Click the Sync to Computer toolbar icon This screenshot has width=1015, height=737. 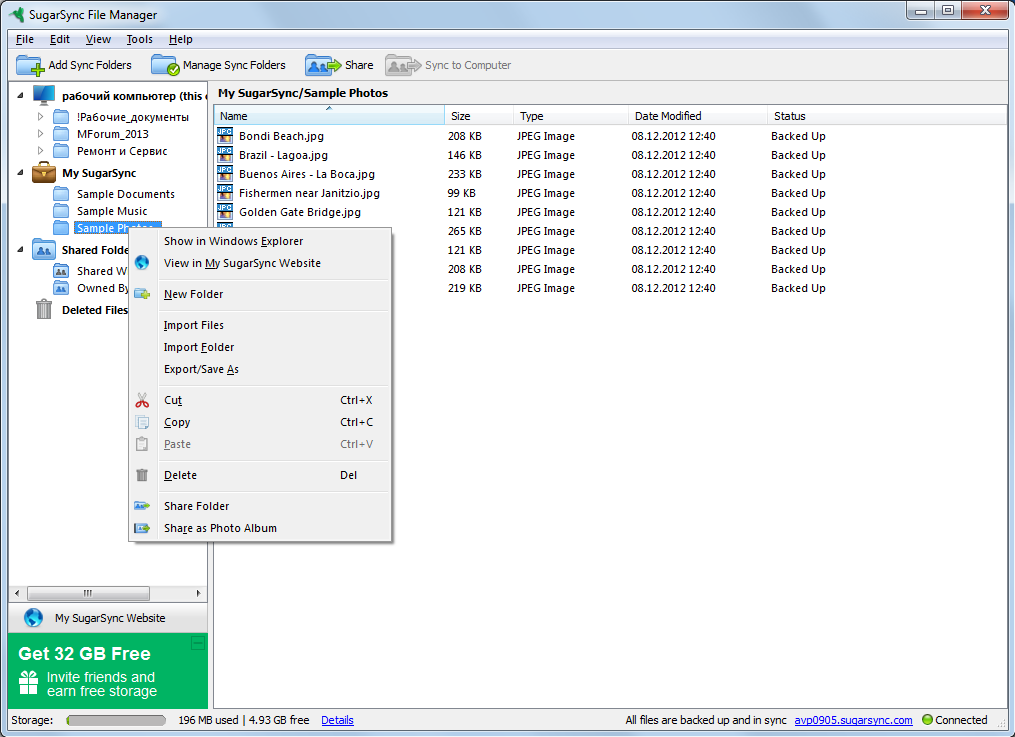pos(403,65)
